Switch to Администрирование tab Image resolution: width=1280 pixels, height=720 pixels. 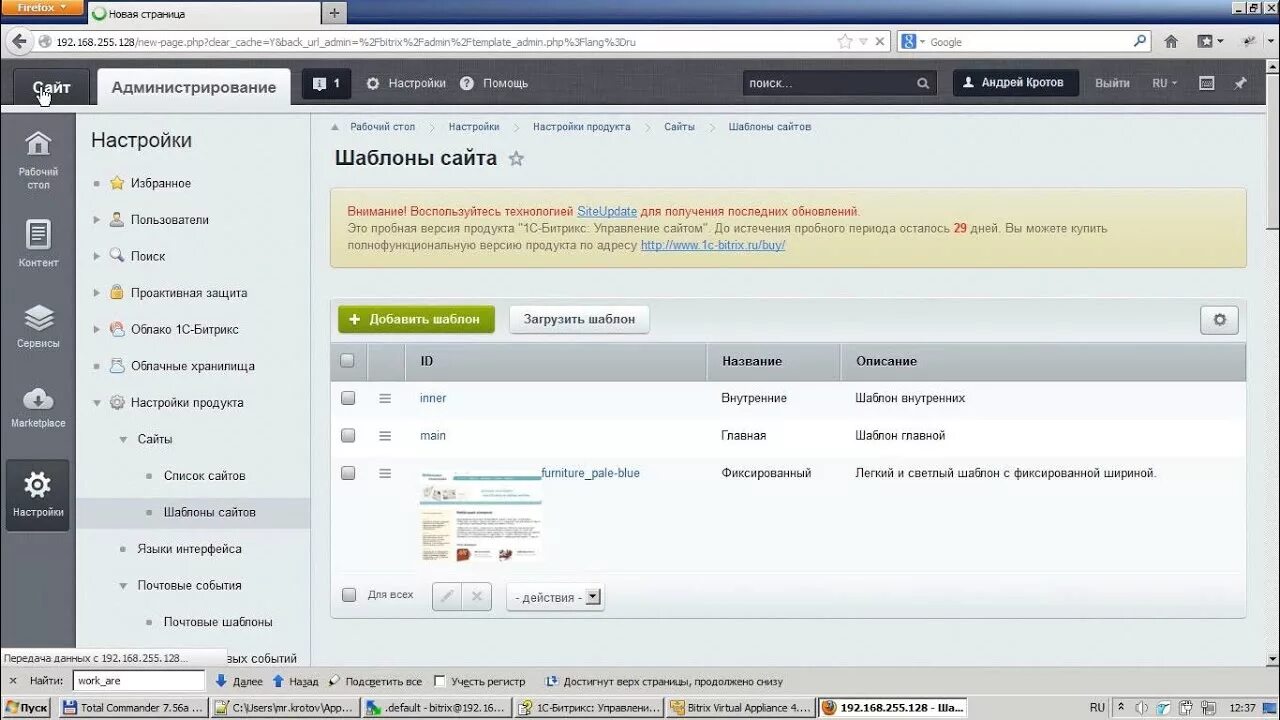[194, 87]
